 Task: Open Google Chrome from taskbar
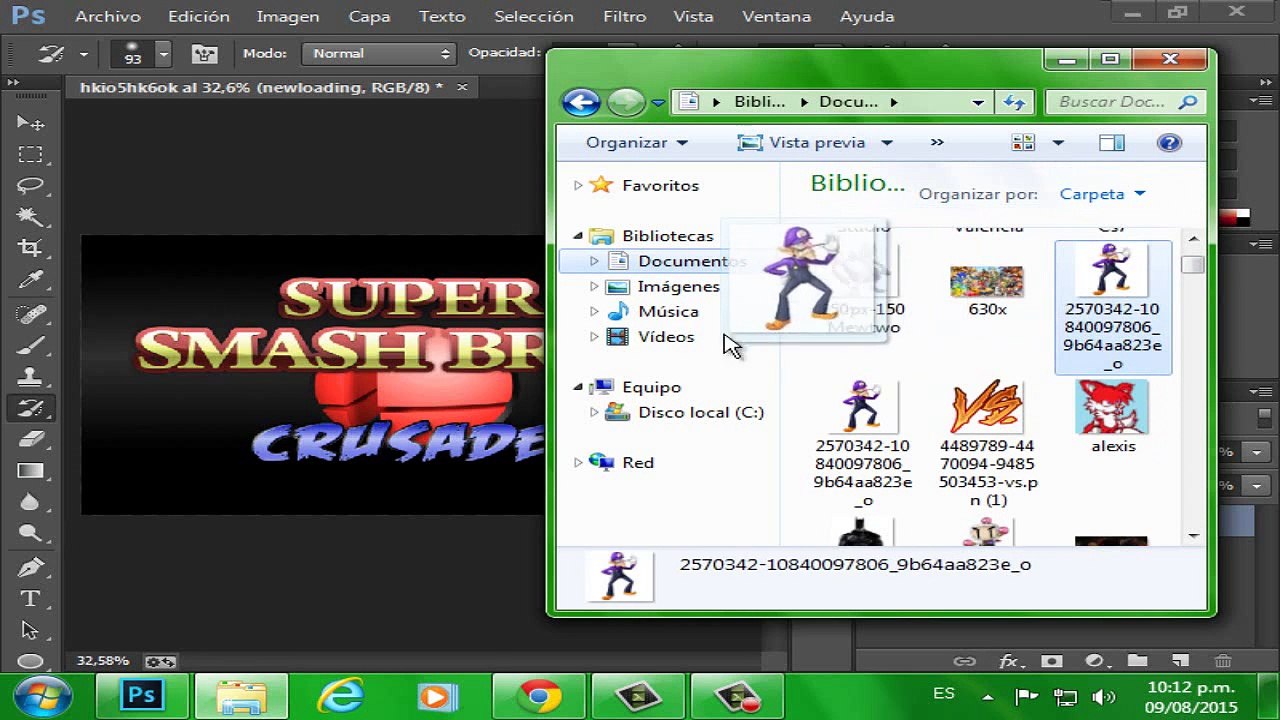(x=539, y=695)
